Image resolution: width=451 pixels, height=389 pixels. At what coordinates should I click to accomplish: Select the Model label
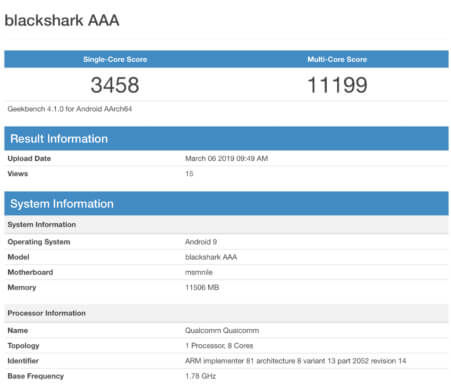(x=18, y=257)
